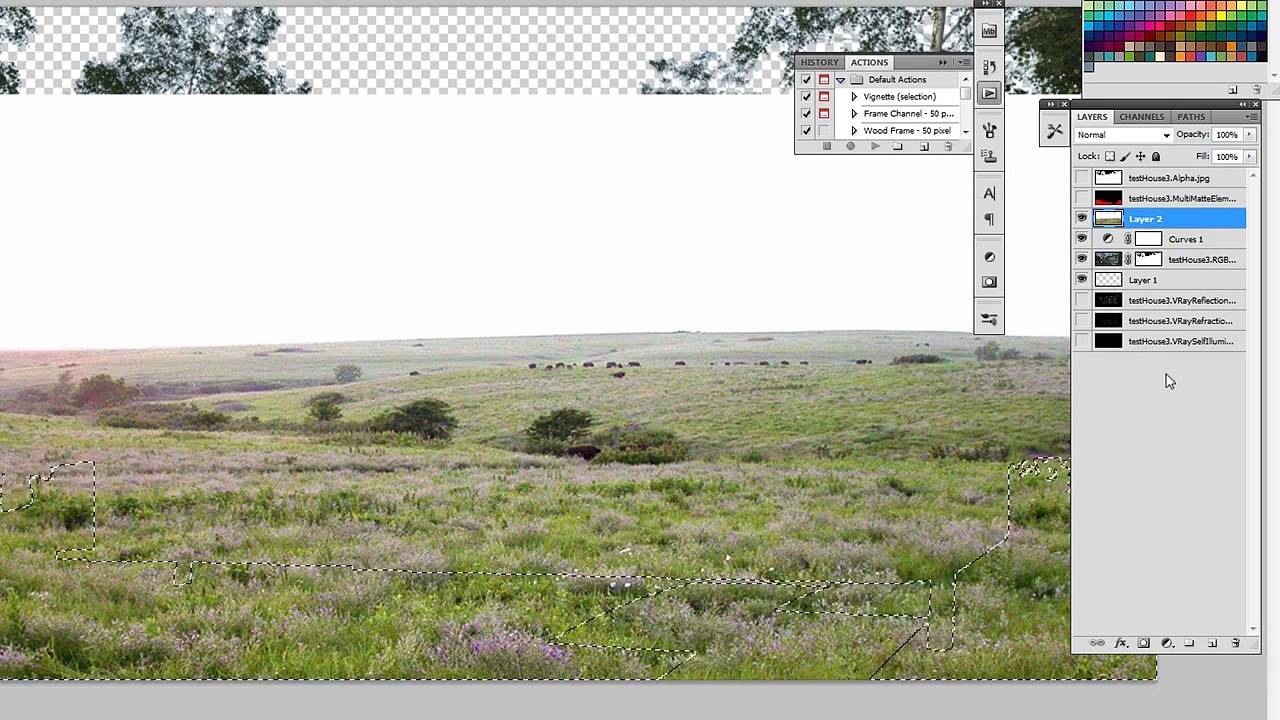This screenshot has width=1280, height=720.
Task: Show testHouse3.Alpha.jpg layer visibility
Action: pos(1081,178)
